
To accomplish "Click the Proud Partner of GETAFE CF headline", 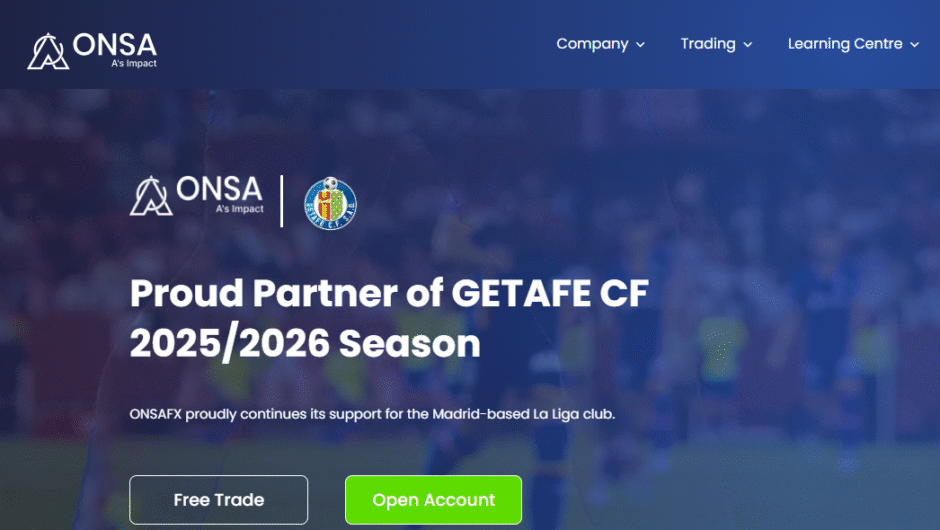I will point(389,293).
